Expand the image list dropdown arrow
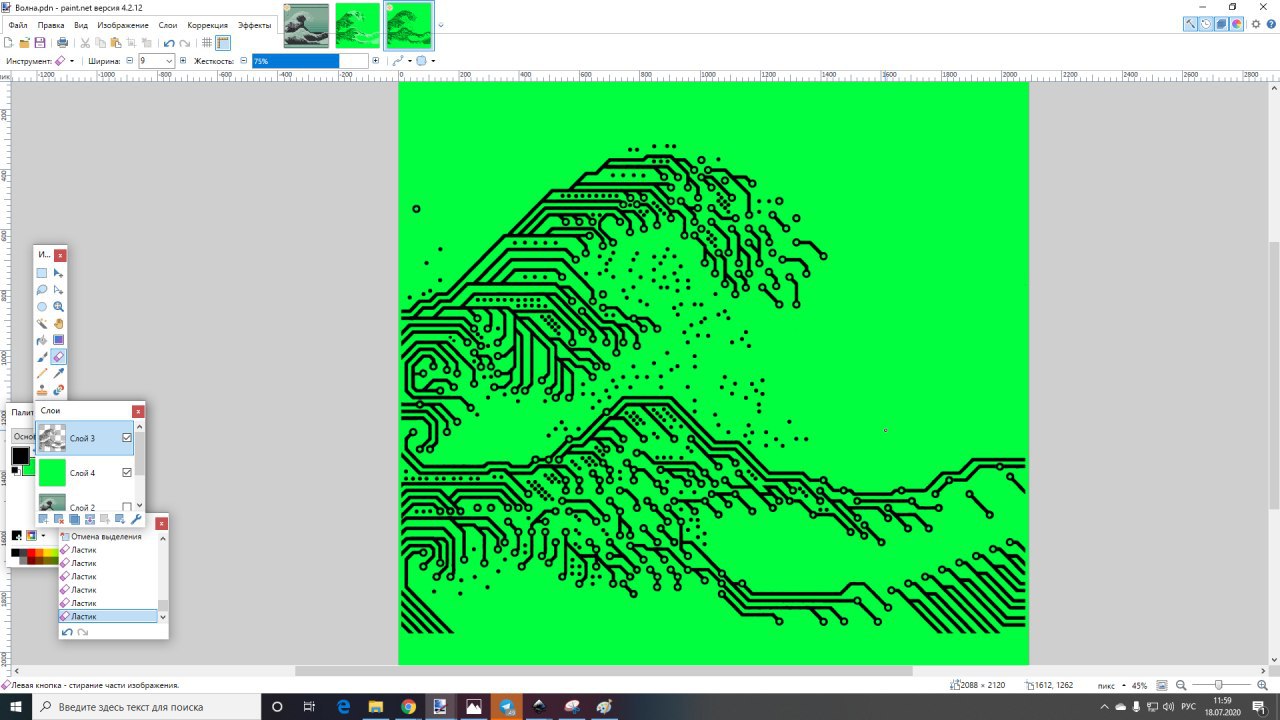This screenshot has width=1280, height=720. point(441,25)
